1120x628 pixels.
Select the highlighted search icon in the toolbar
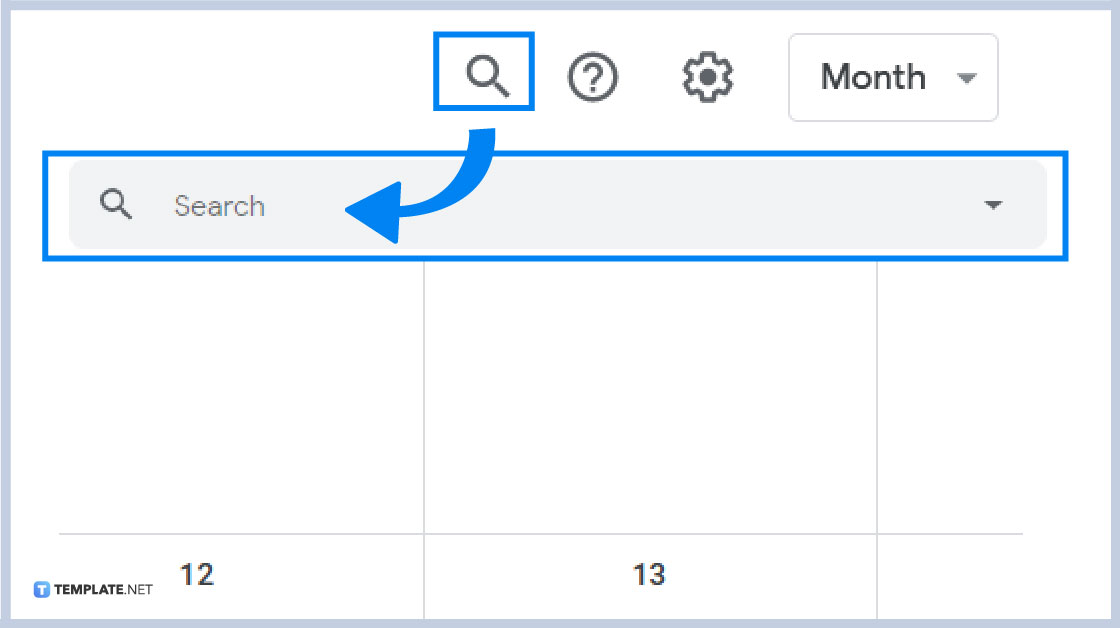tap(484, 73)
